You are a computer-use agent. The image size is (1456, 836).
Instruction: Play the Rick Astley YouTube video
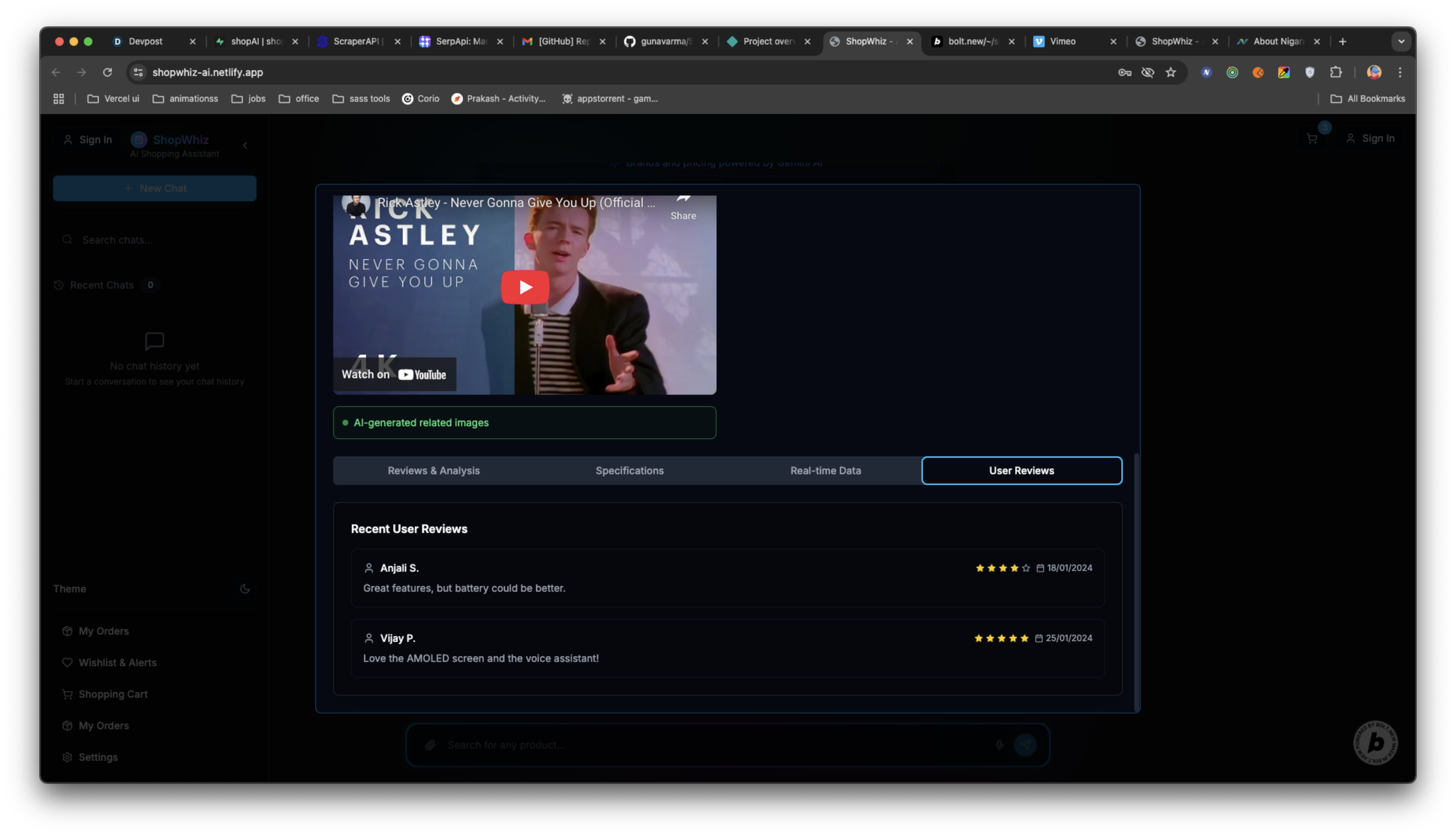525,287
